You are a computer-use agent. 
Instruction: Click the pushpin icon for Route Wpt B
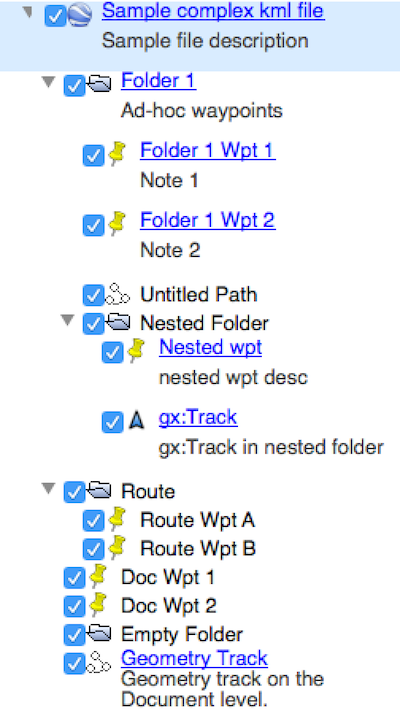tap(118, 547)
